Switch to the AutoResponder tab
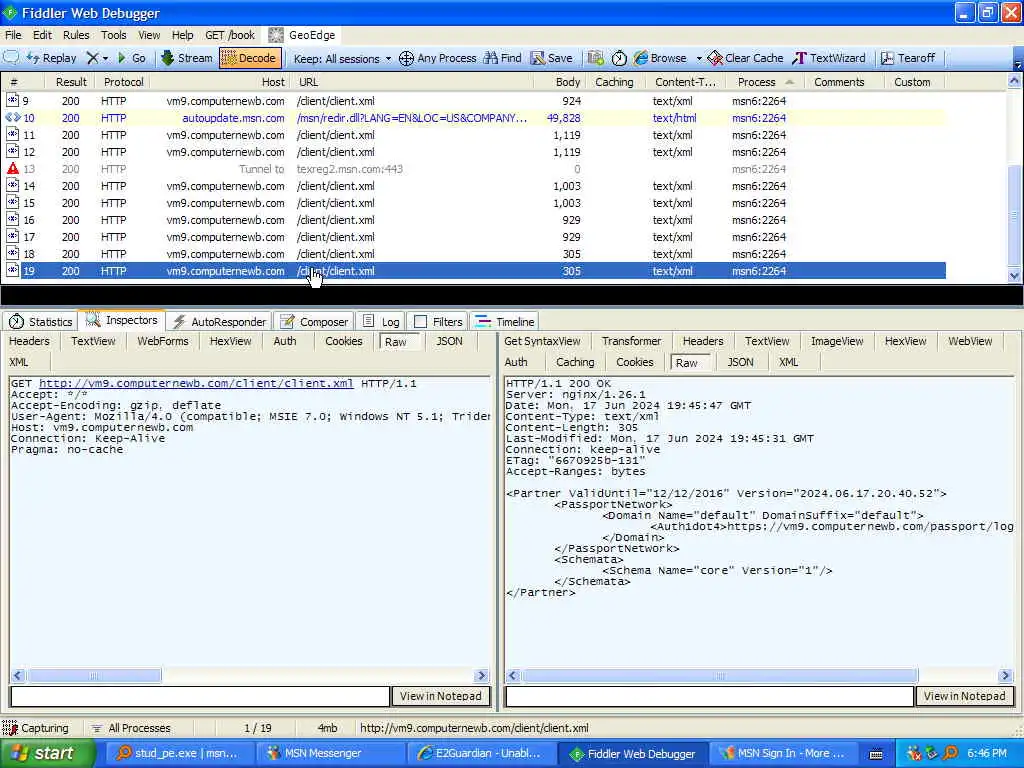Image resolution: width=1024 pixels, height=768 pixels. click(x=219, y=321)
